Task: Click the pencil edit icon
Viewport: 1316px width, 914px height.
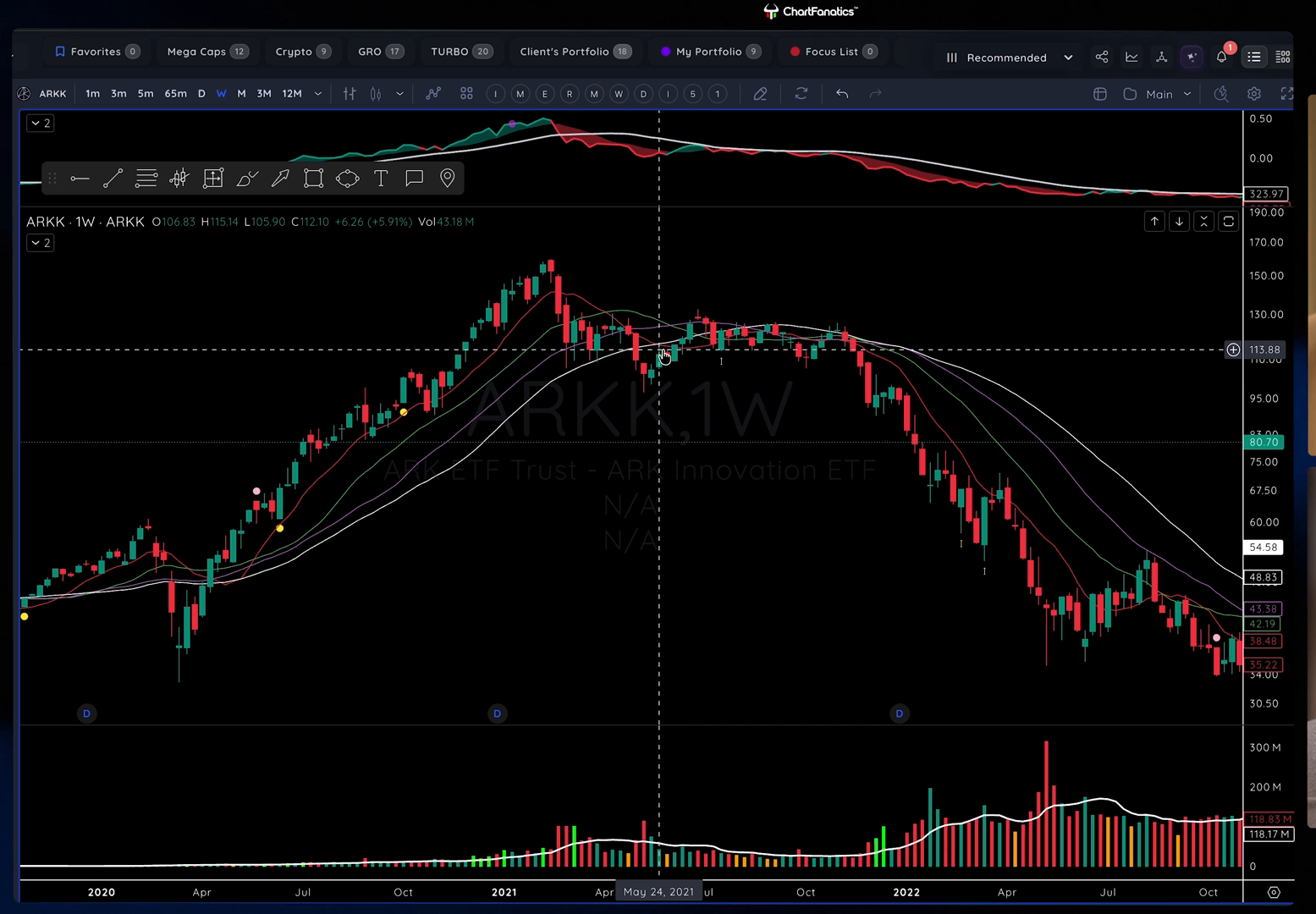Action: coord(760,94)
